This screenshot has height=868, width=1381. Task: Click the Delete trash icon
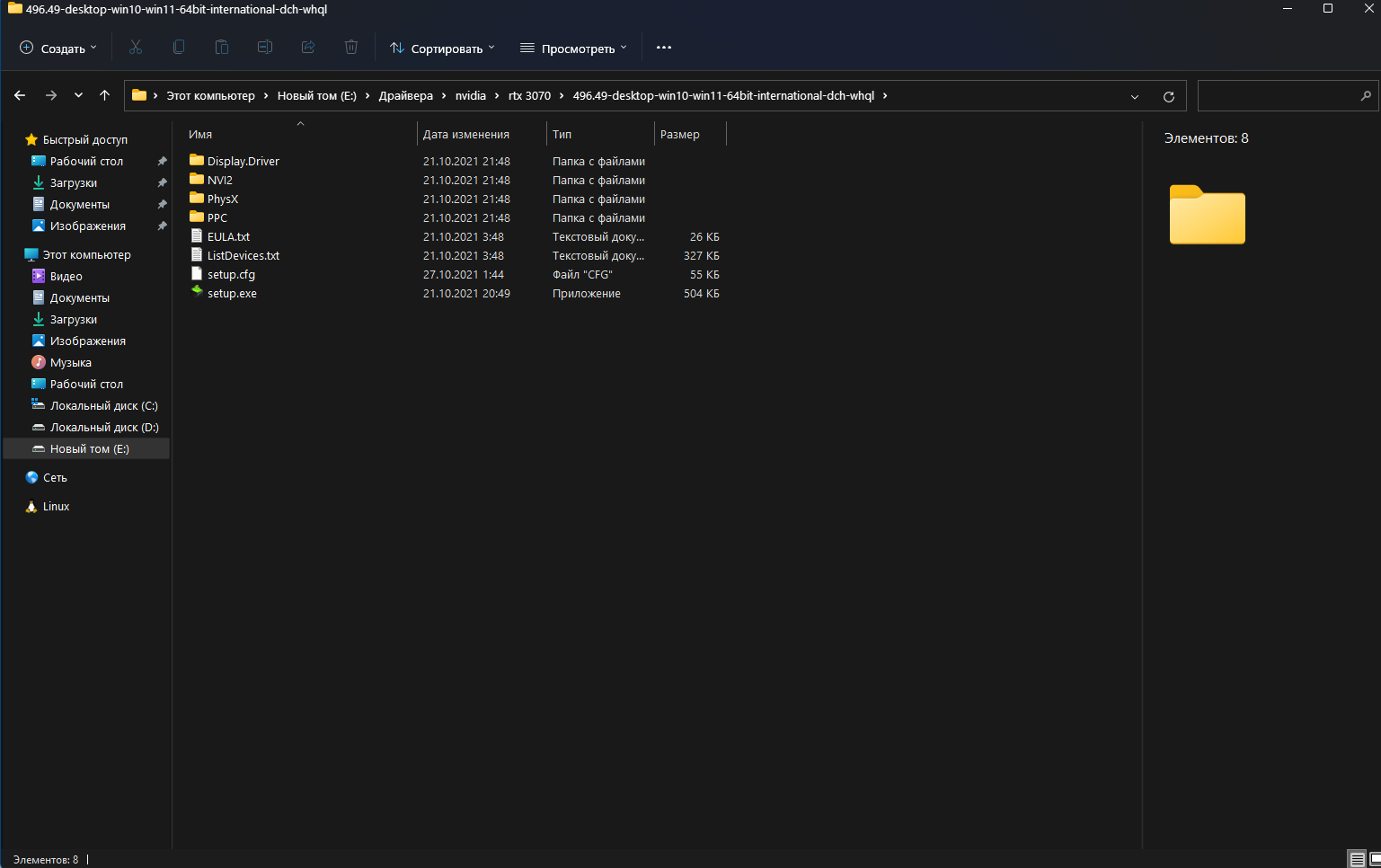pos(351,48)
